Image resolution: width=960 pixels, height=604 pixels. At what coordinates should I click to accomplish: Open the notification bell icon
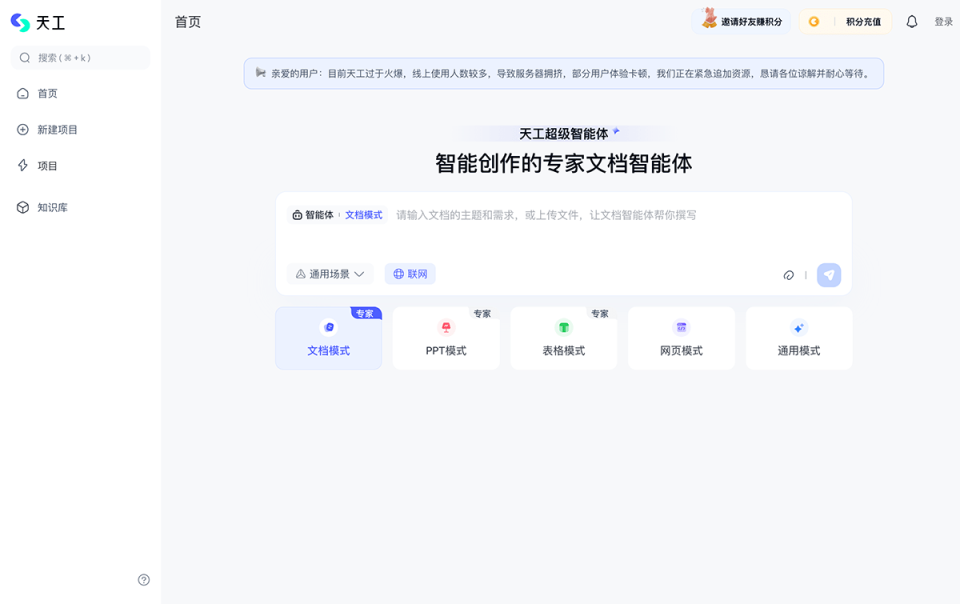[910, 20]
